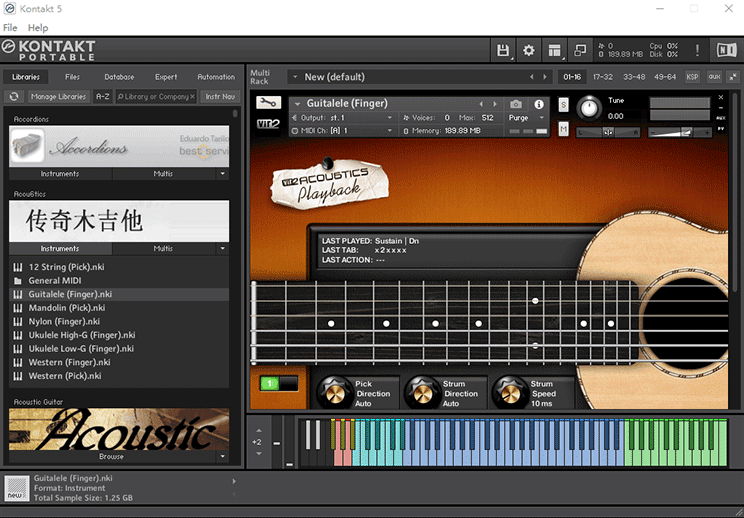The width and height of the screenshot is (744, 518).
Task: Switch to the Files tab
Action: pos(73,77)
